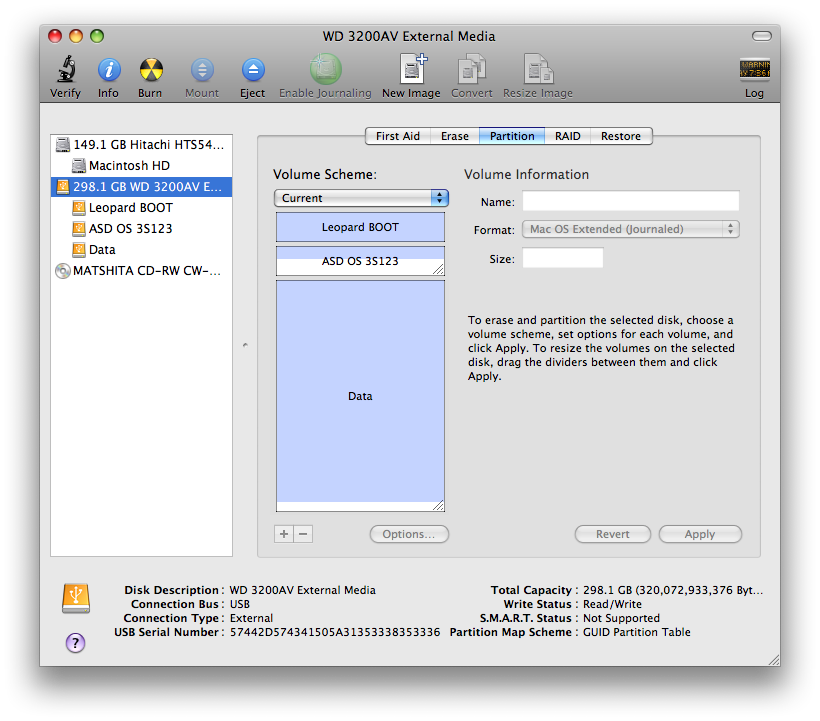This screenshot has width=820, height=721.
Task: Switch to the First Aid tab
Action: (x=398, y=136)
